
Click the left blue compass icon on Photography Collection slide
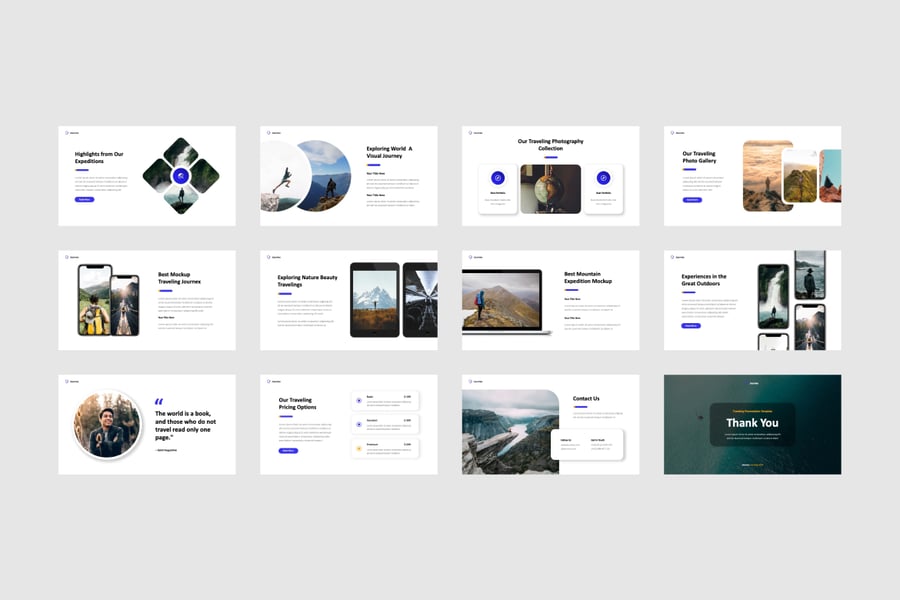[x=497, y=178]
